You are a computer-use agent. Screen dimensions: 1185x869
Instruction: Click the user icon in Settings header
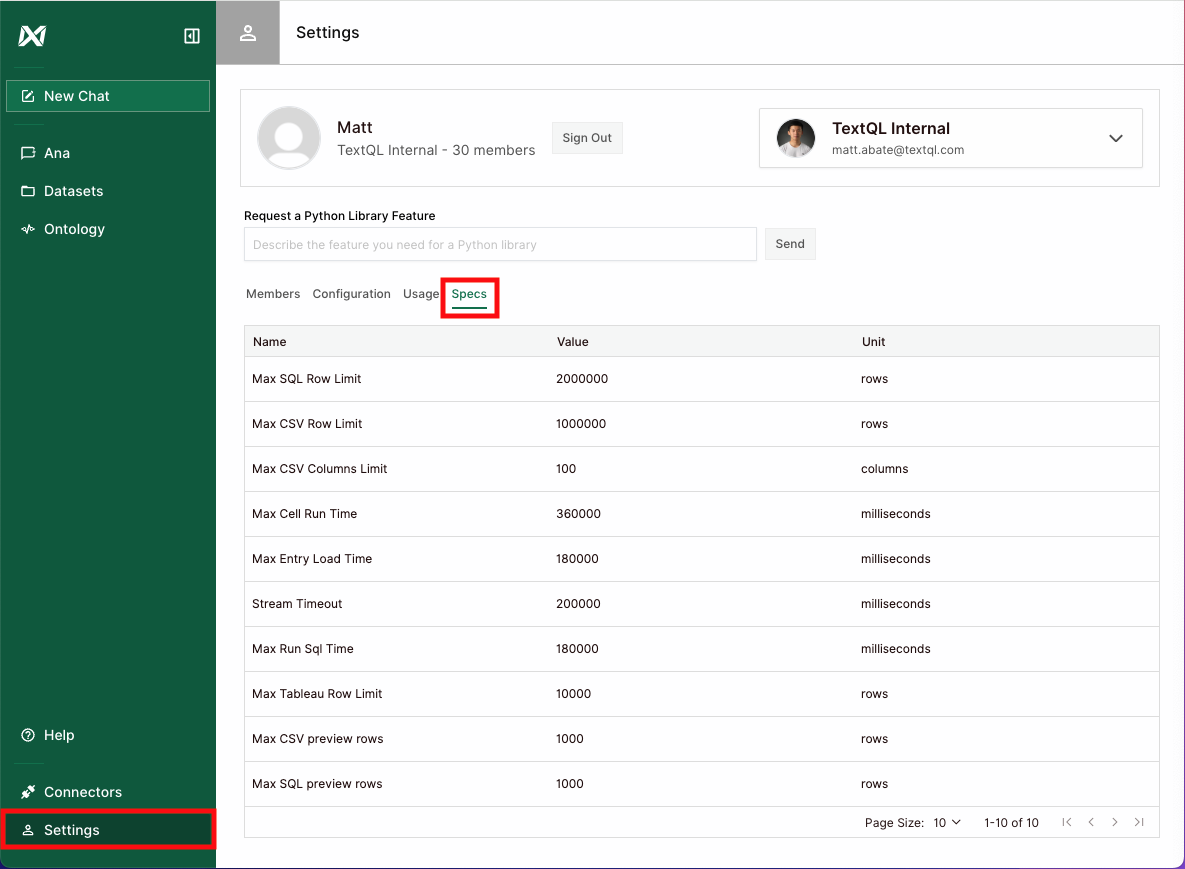pos(248,33)
